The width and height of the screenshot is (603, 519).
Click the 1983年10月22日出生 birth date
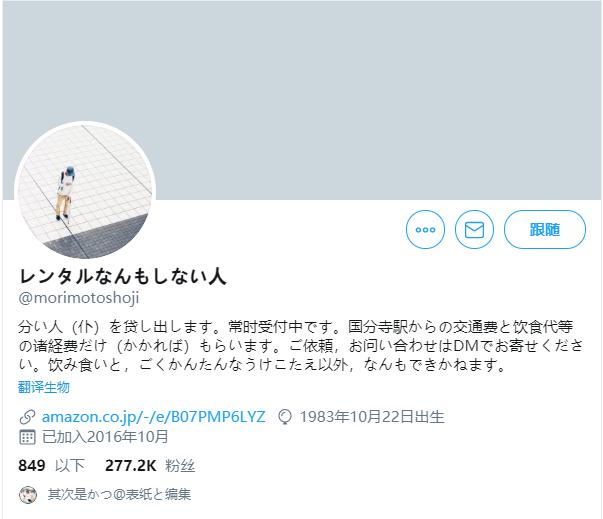tap(372, 417)
